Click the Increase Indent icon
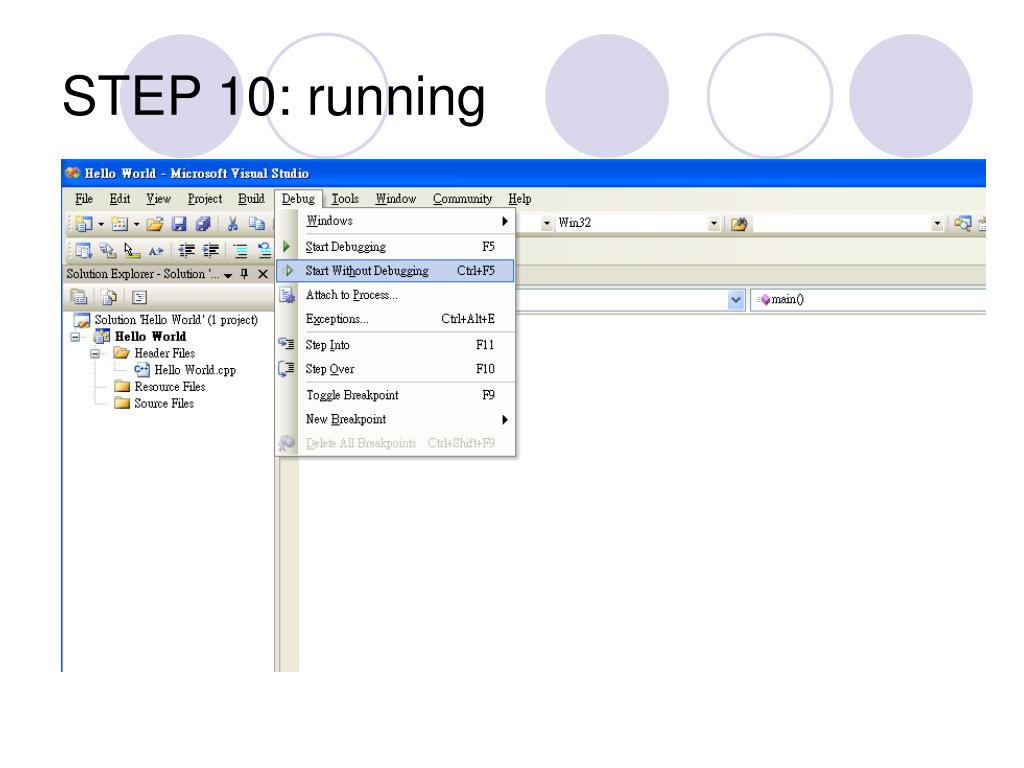The width and height of the screenshot is (1024, 768). coord(210,250)
